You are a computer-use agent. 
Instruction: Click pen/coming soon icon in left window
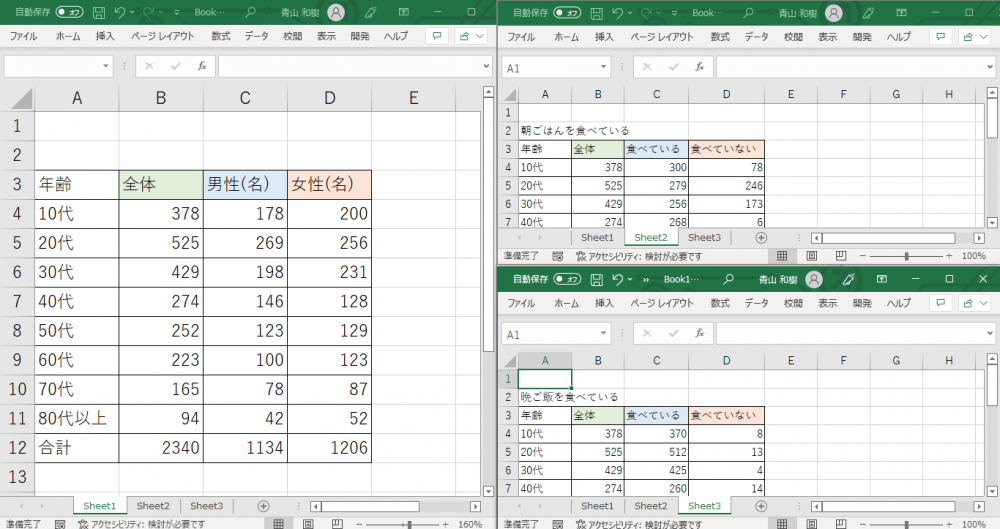[371, 12]
